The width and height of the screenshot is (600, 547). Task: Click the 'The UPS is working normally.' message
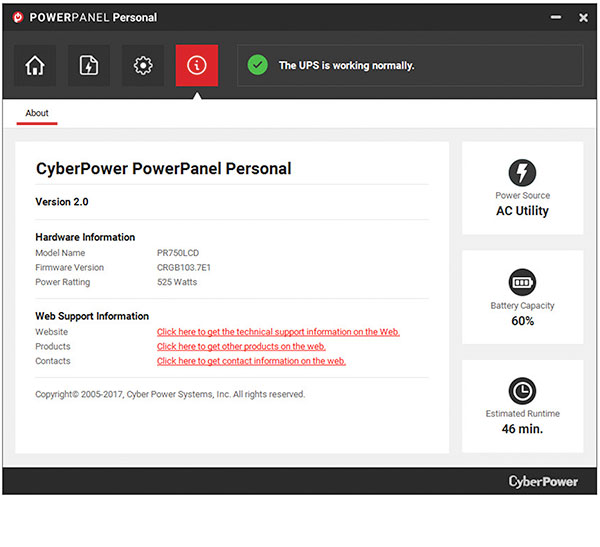point(347,65)
